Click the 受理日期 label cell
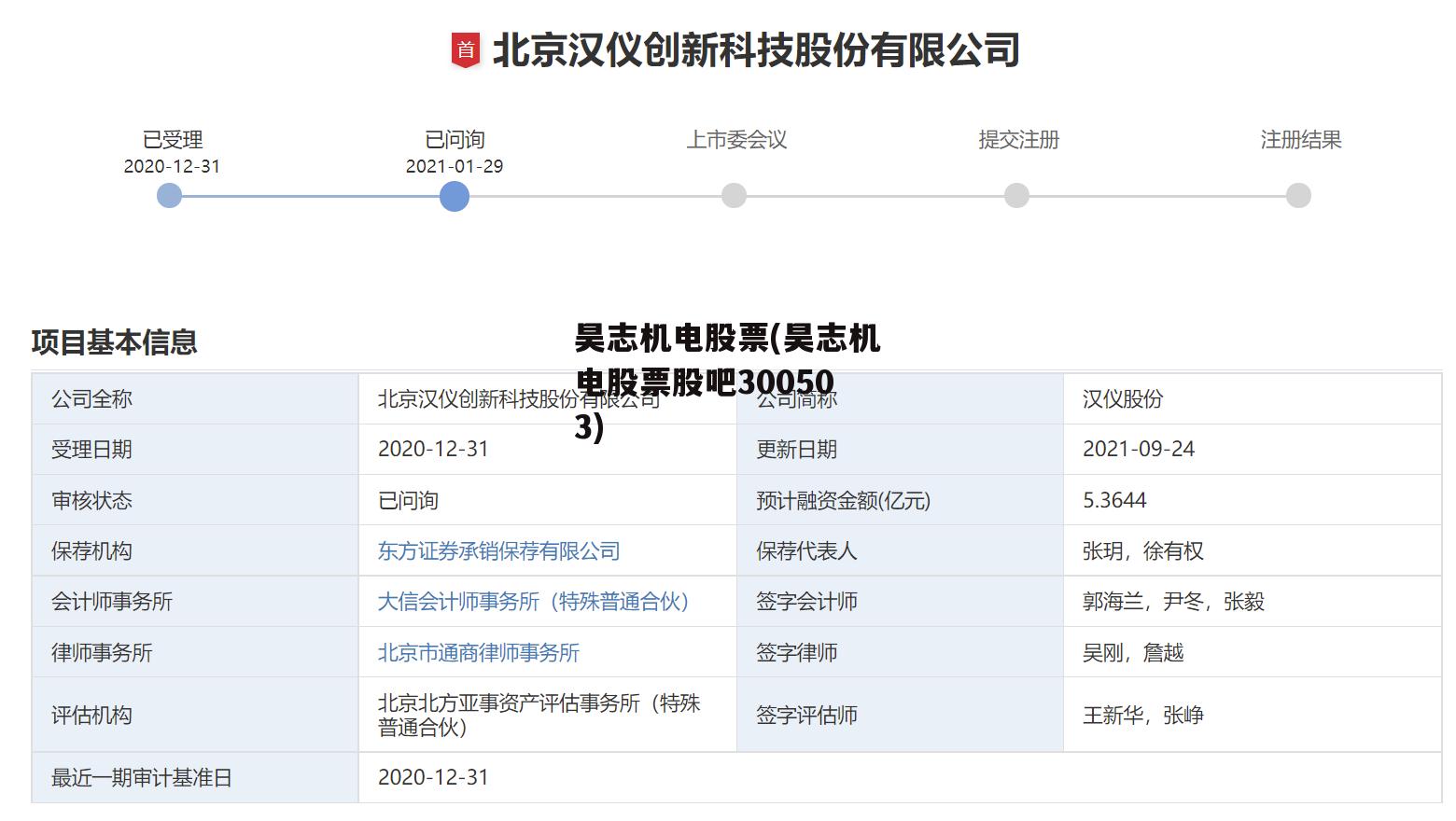1456x821 pixels. (195, 450)
